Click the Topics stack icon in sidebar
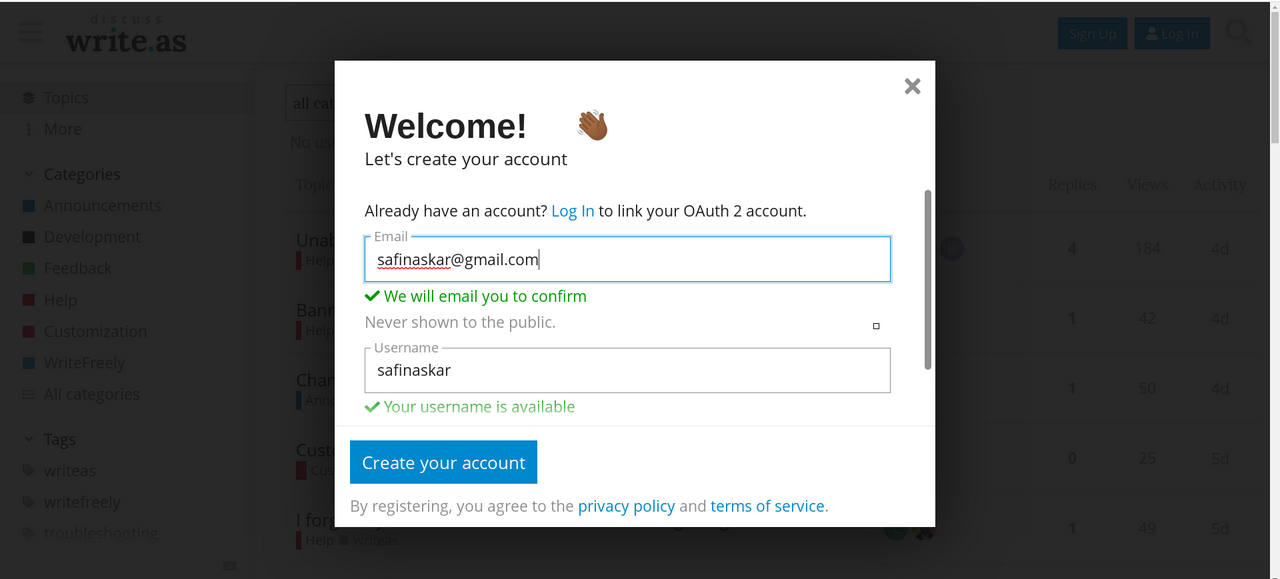The image size is (1280, 579). pyautogui.click(x=29, y=98)
